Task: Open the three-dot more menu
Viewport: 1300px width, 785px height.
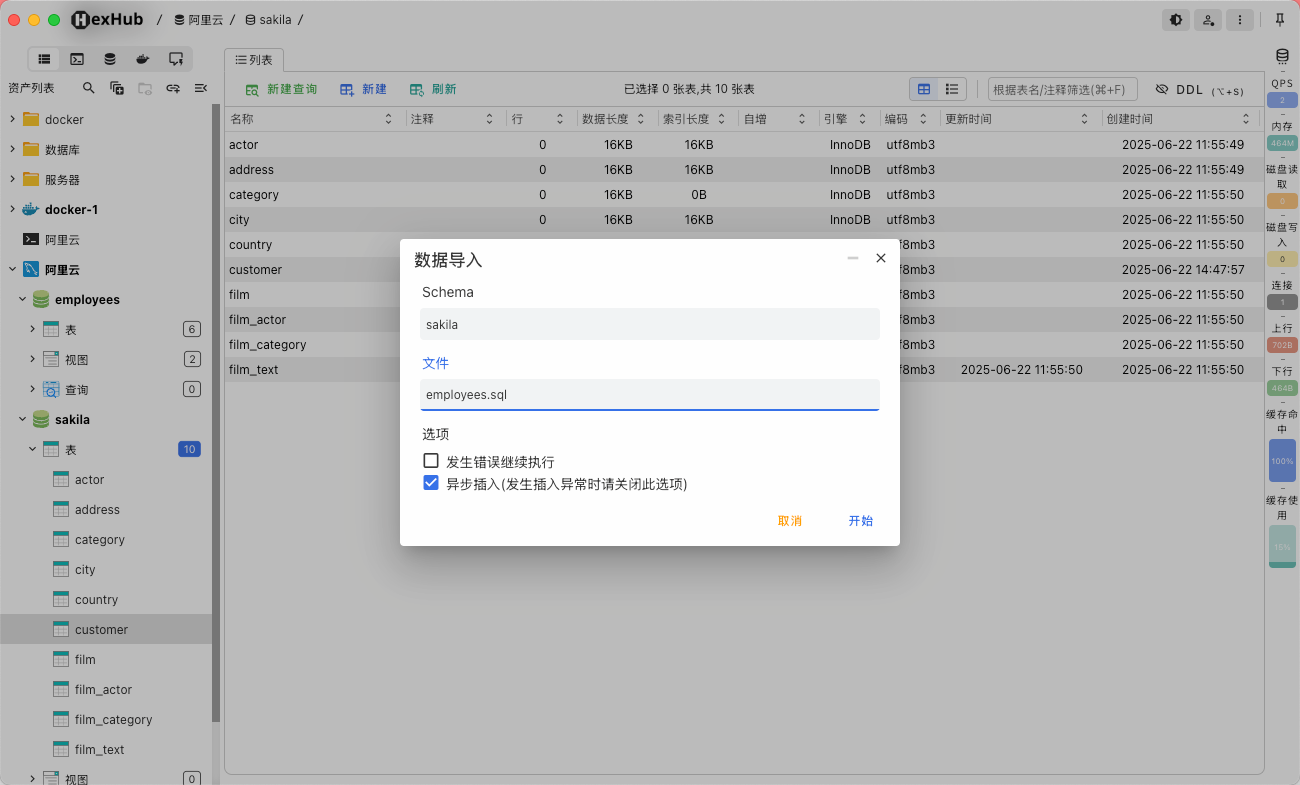Action: pyautogui.click(x=1240, y=20)
